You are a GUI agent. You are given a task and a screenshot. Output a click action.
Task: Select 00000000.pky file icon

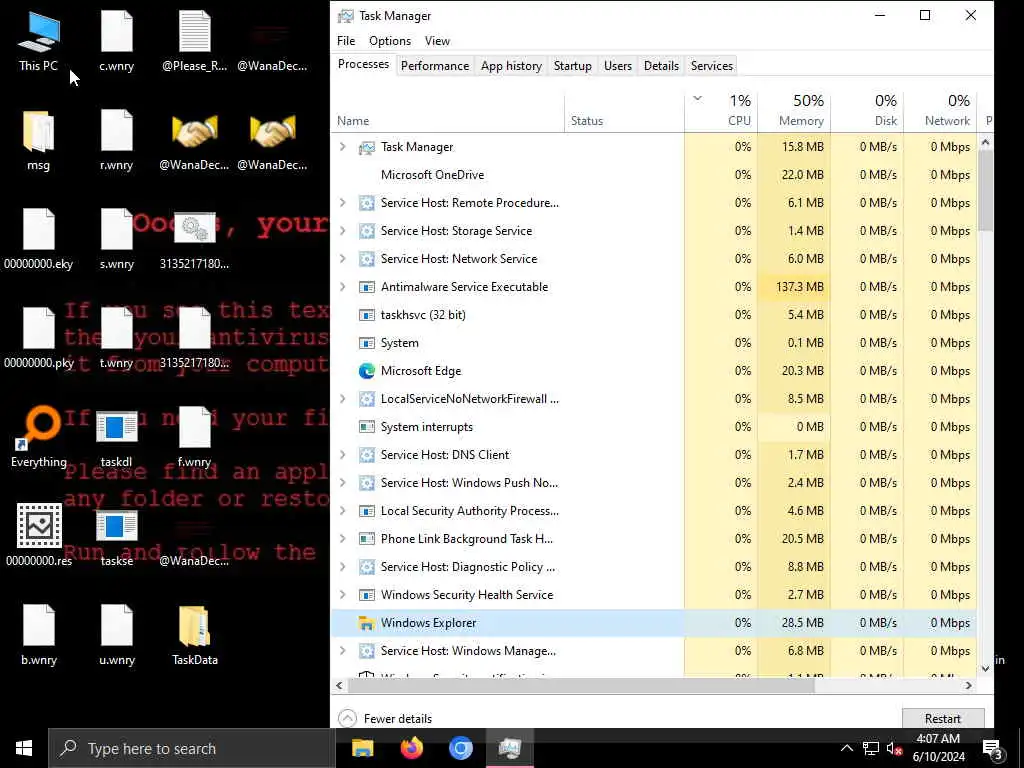39,339
